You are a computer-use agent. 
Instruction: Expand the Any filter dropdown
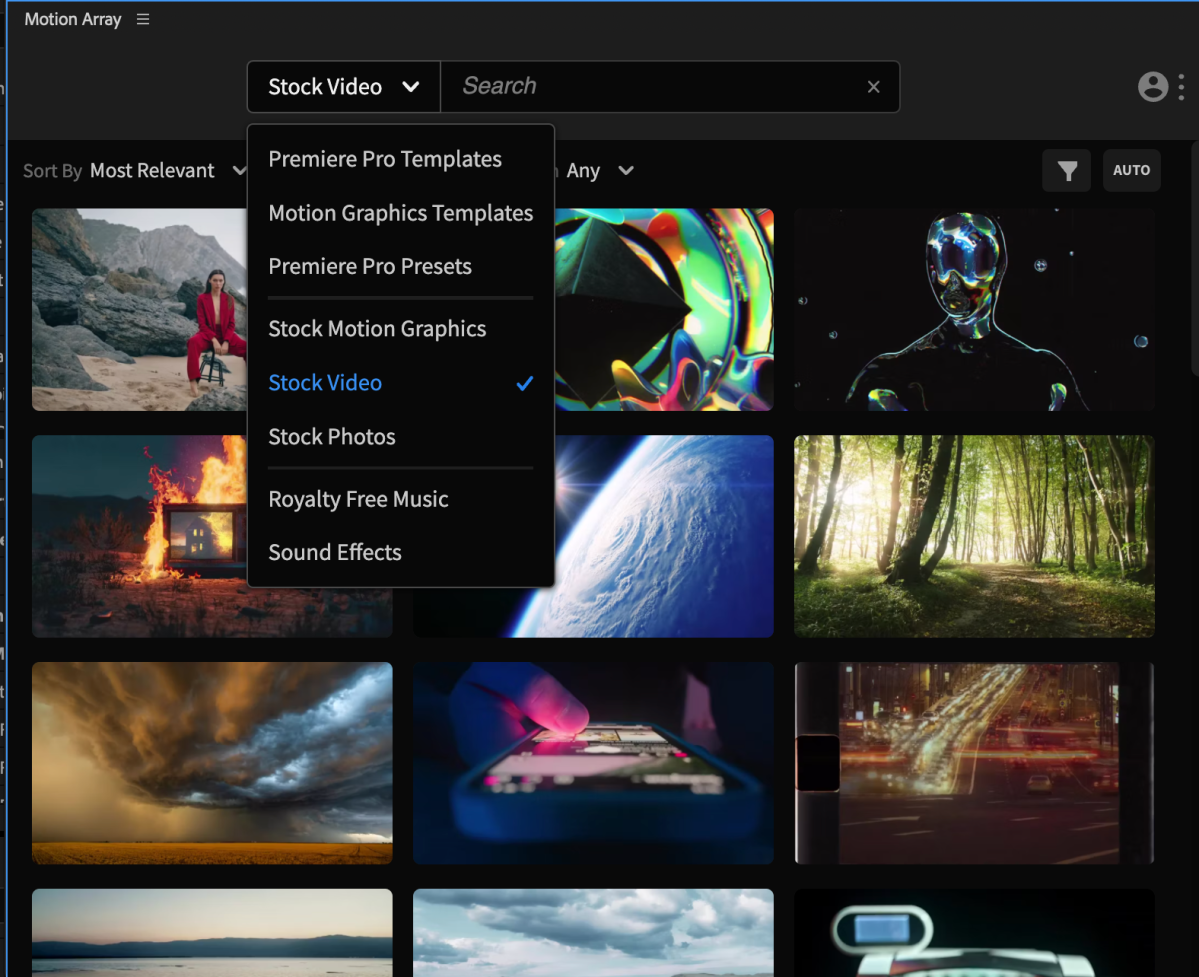(600, 170)
